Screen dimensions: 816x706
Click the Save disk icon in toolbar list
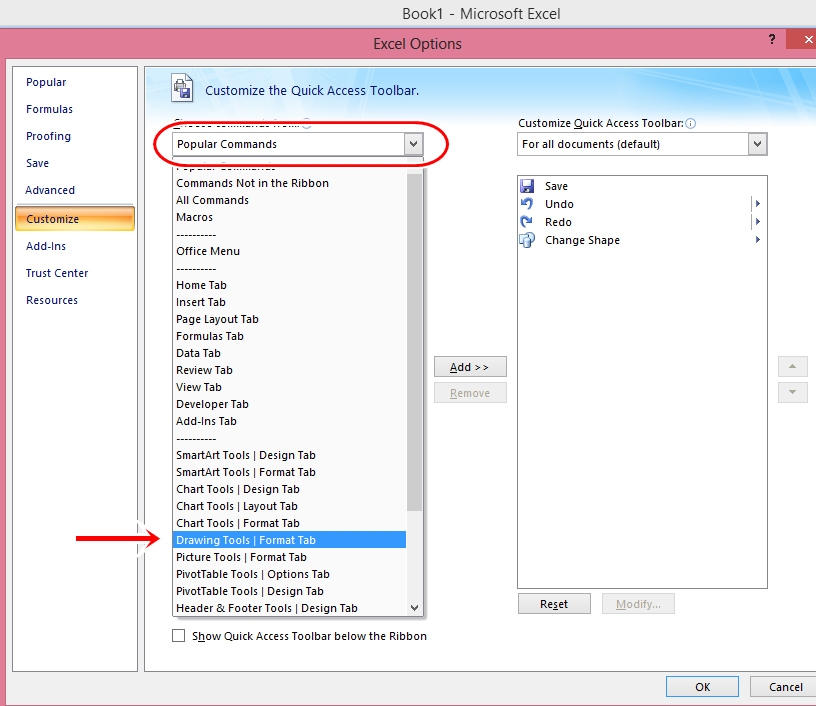point(527,186)
